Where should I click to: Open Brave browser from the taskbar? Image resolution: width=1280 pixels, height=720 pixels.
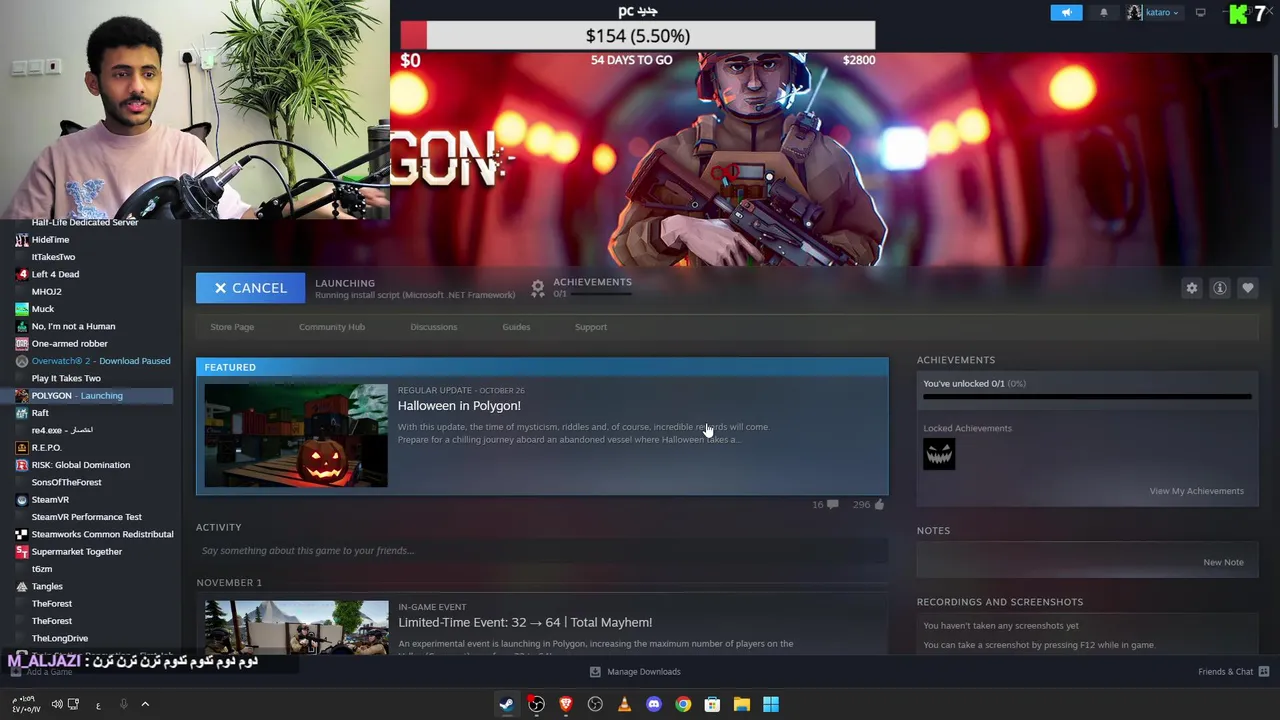566,705
